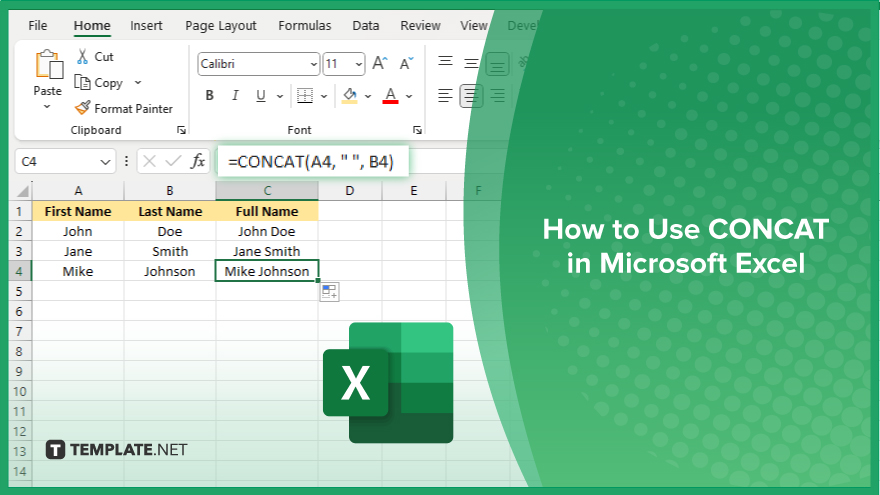Align text to top

(x=445, y=61)
